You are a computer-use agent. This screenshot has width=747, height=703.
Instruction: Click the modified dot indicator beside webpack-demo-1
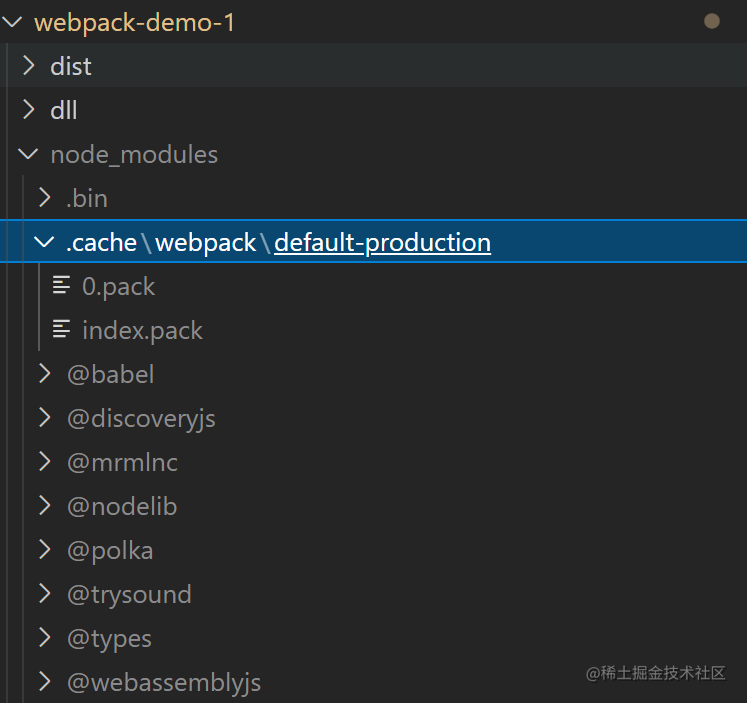712,21
